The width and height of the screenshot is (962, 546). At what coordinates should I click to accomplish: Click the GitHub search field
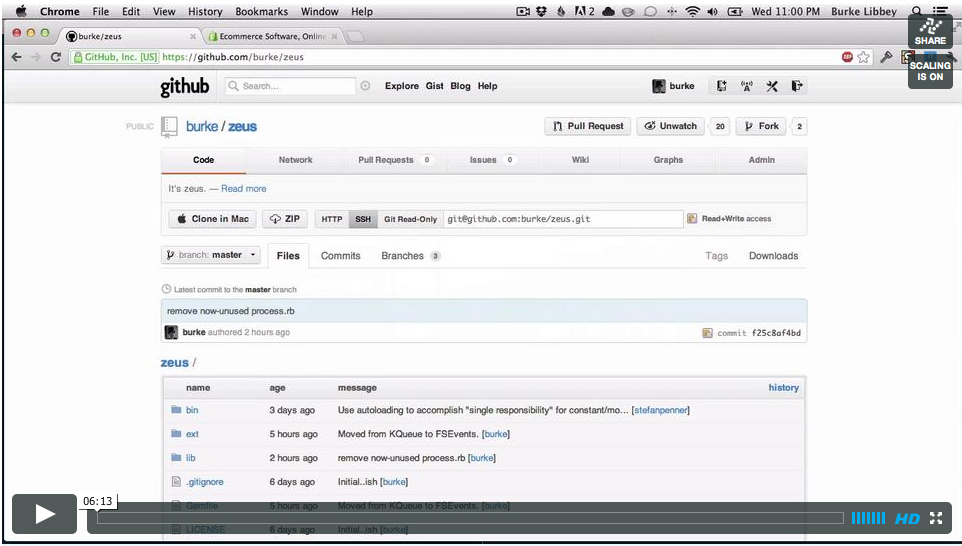click(x=291, y=86)
